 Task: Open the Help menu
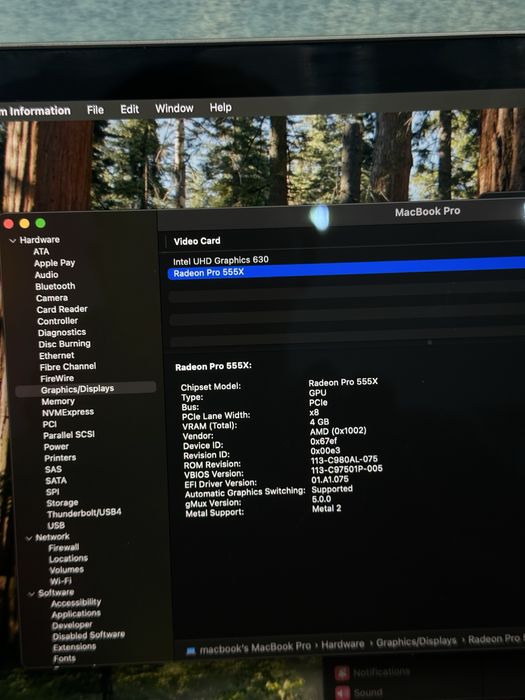click(221, 108)
